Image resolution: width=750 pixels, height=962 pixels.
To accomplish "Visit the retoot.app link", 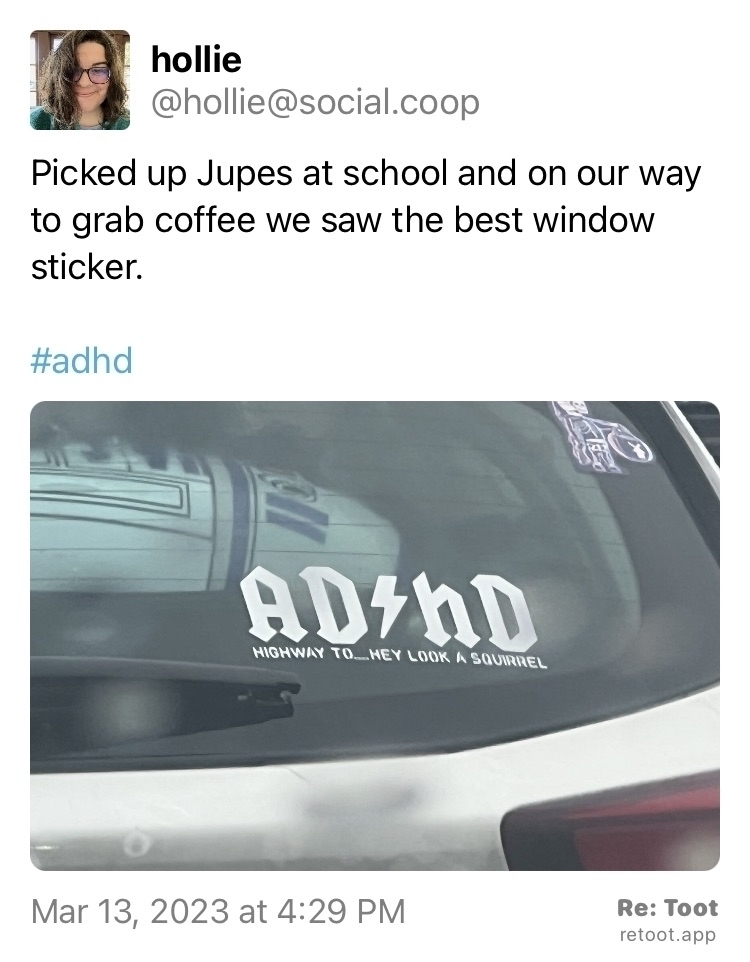I will pyautogui.click(x=668, y=935).
